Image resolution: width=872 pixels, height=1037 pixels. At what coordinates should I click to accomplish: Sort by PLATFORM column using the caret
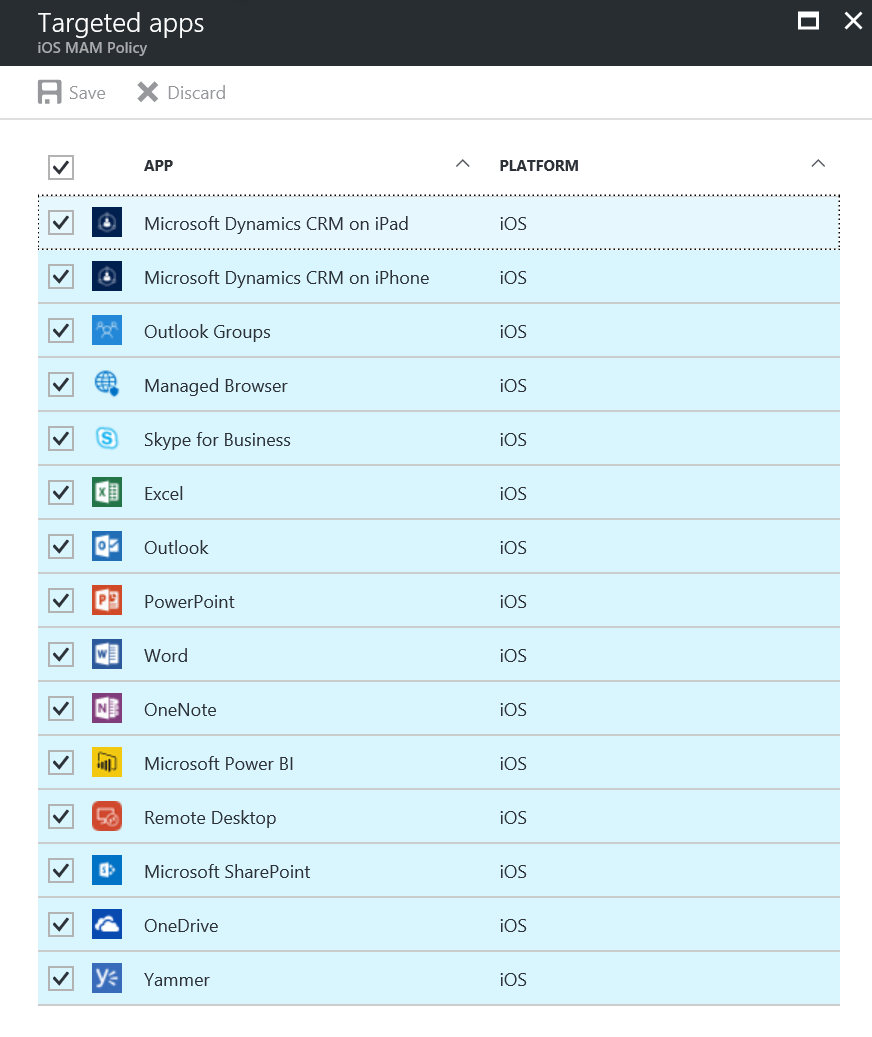(818, 164)
